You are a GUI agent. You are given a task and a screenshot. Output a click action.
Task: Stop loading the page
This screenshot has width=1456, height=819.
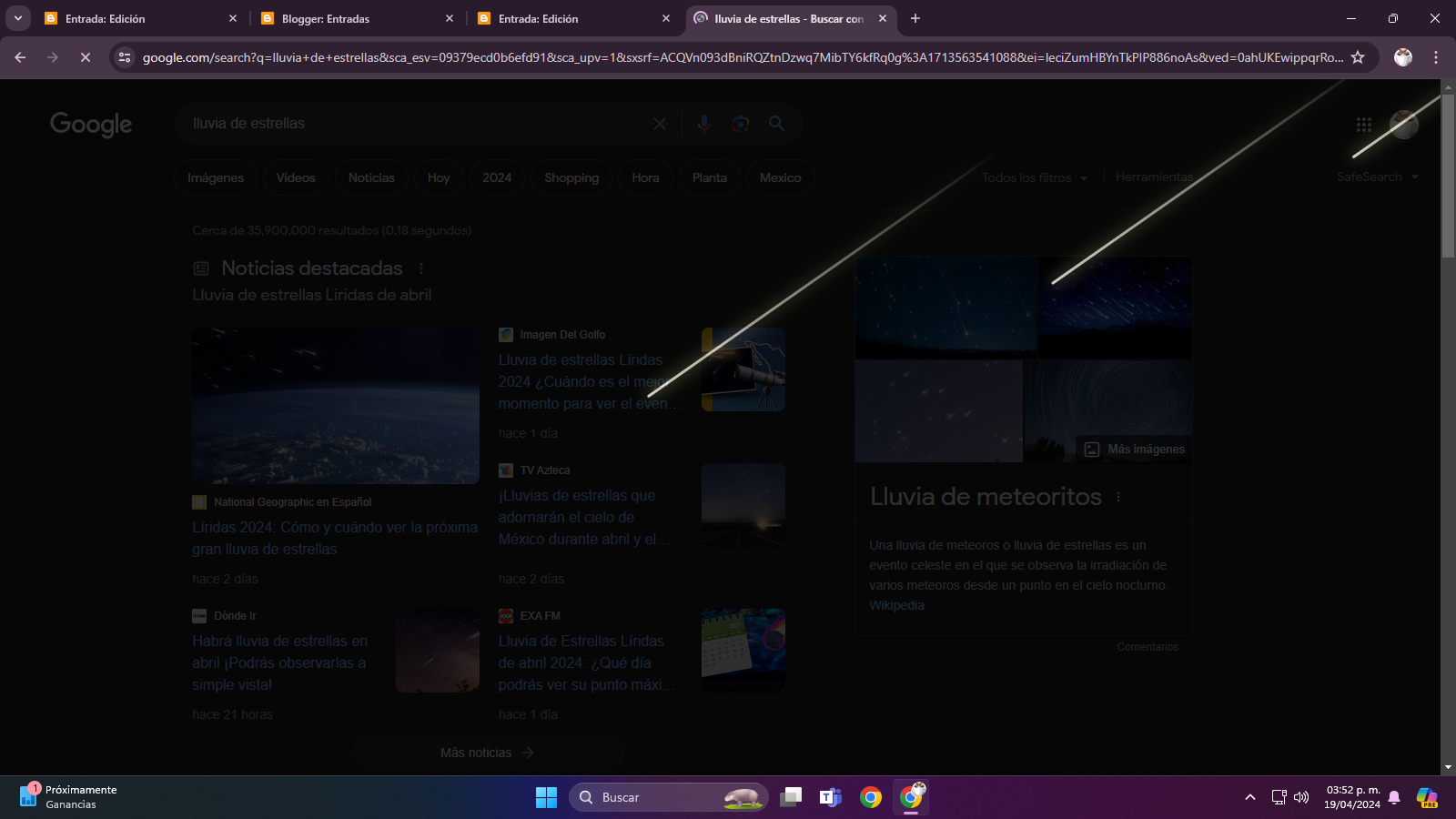click(86, 57)
